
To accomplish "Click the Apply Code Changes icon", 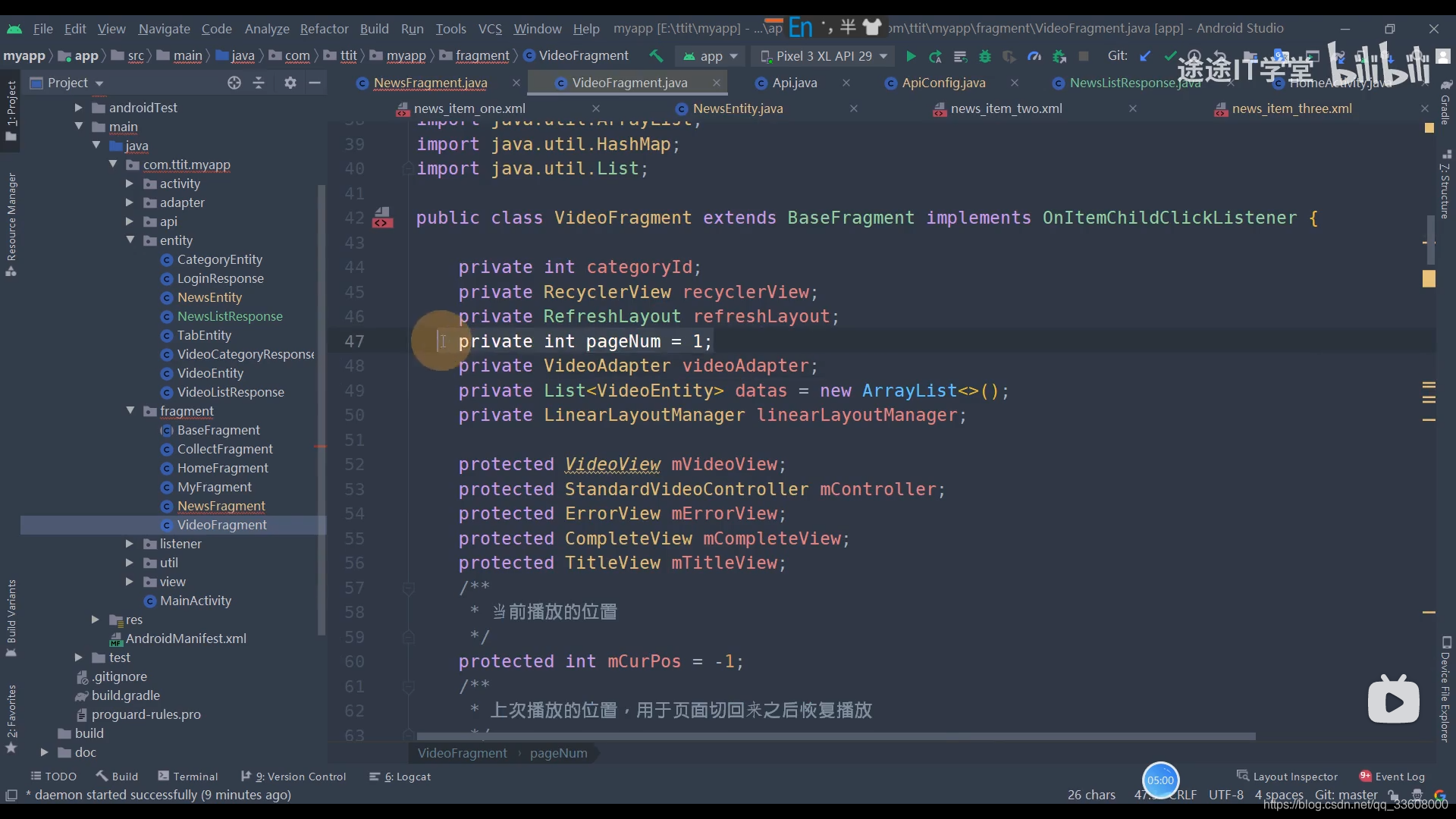I will 960,56.
